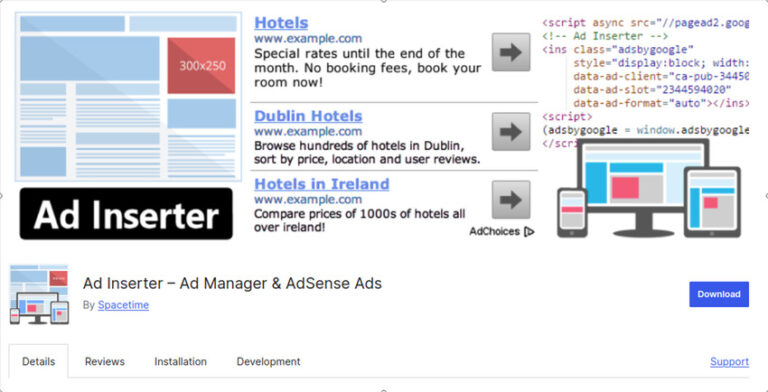Click the black Ad Inserter logo banner
Screen dimensions: 768x392
pos(126,214)
